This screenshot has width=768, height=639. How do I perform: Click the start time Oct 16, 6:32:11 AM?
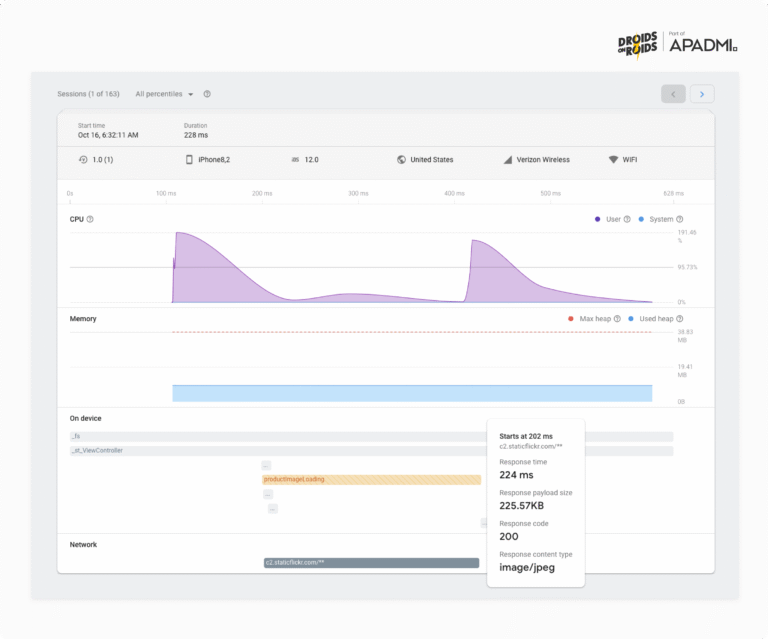click(x=108, y=135)
